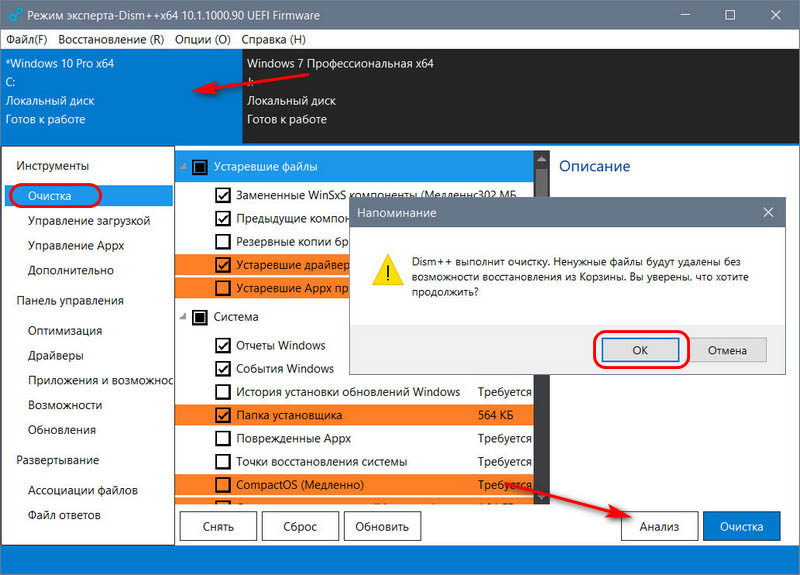The height and width of the screenshot is (575, 800).
Task: Click the Развертывание sidebar header
Action: click(x=58, y=460)
